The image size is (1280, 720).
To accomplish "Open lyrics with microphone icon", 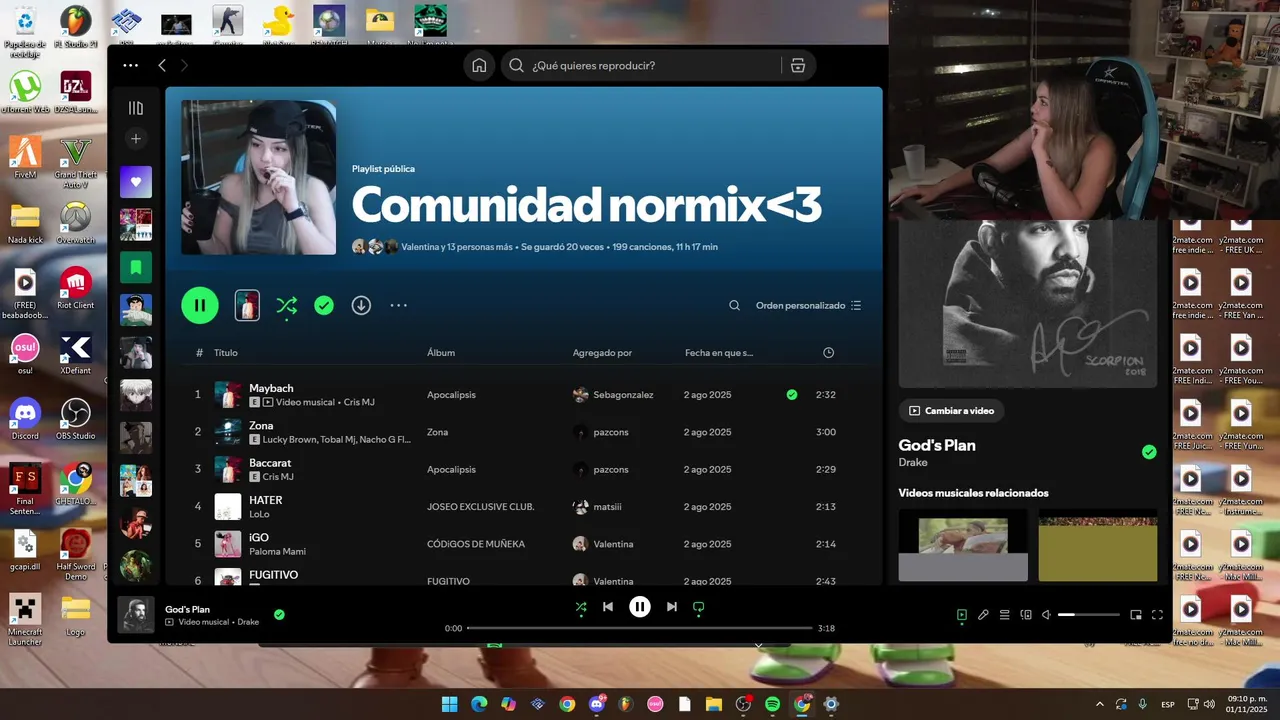I will 983,615.
